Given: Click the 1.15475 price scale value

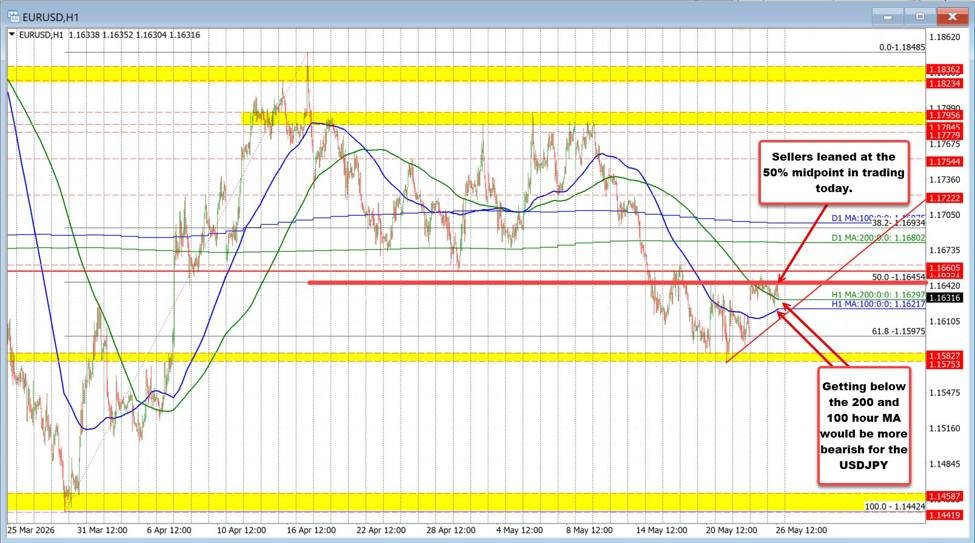Looking at the screenshot, I should (x=945, y=392).
